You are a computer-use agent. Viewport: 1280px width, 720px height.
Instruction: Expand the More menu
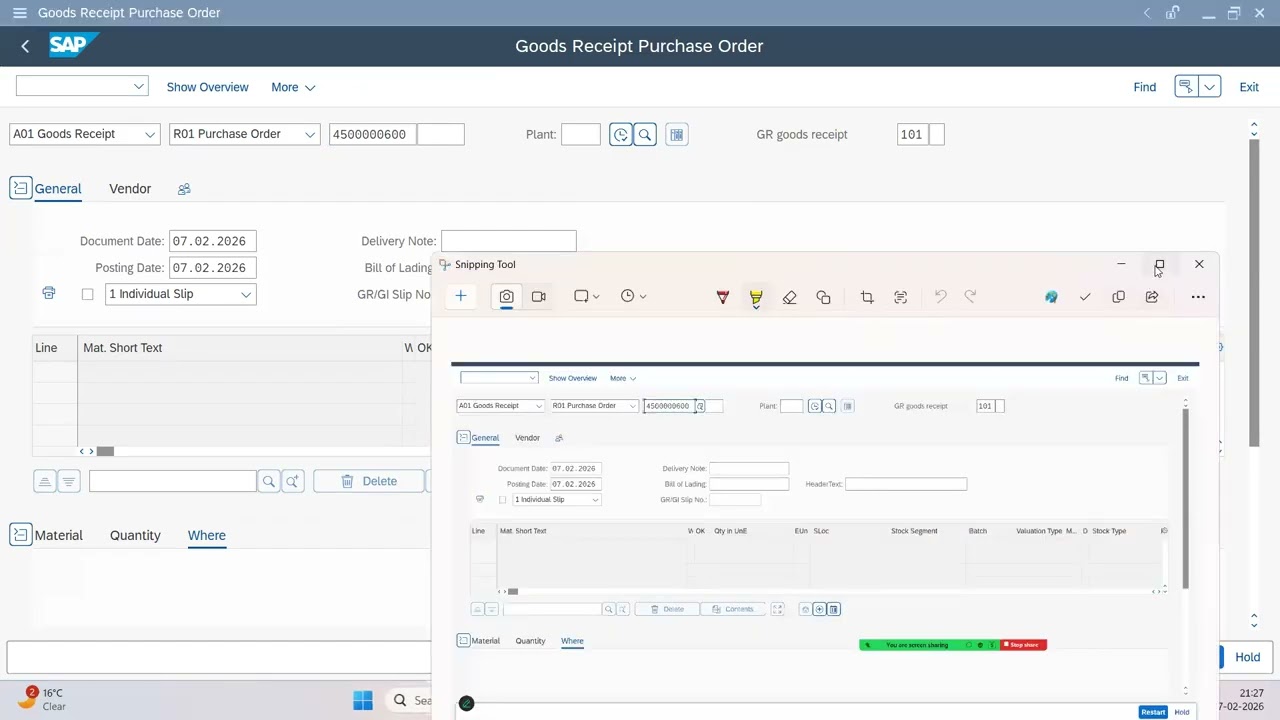(x=293, y=87)
